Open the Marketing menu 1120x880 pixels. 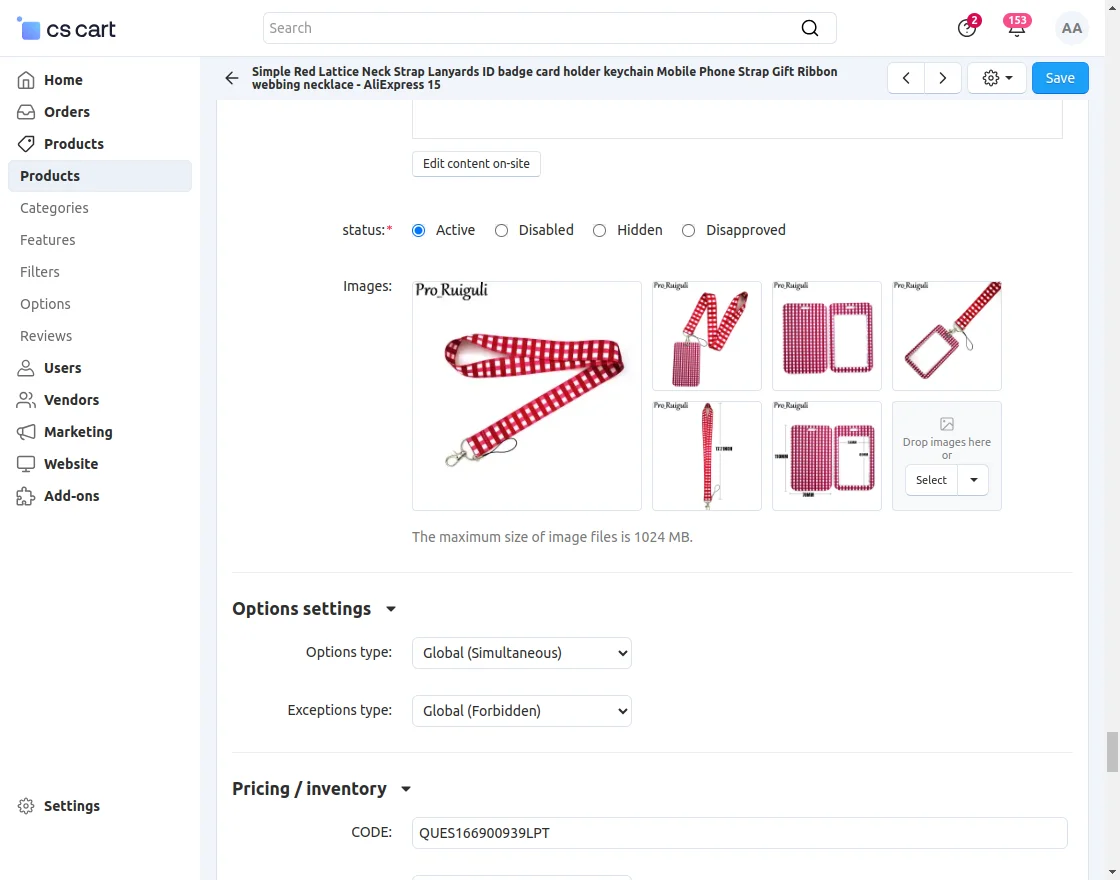78,432
